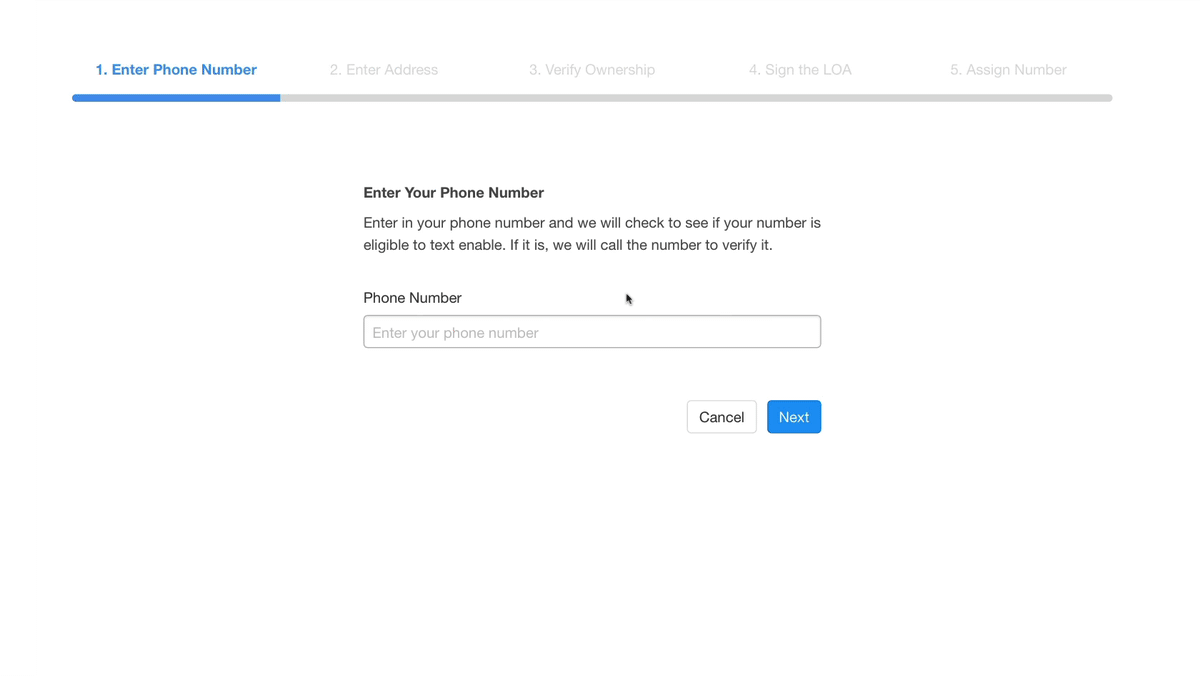Click the step labeled "Enter Address"
The width and height of the screenshot is (1200, 676).
coord(384,69)
